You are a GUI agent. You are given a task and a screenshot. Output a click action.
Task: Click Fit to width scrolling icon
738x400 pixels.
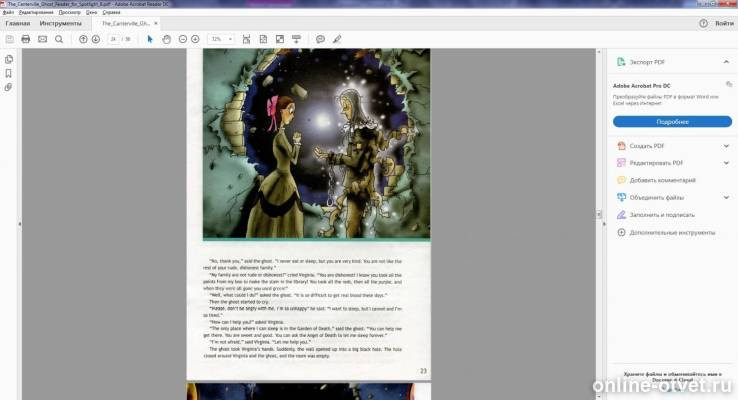(x=246, y=39)
